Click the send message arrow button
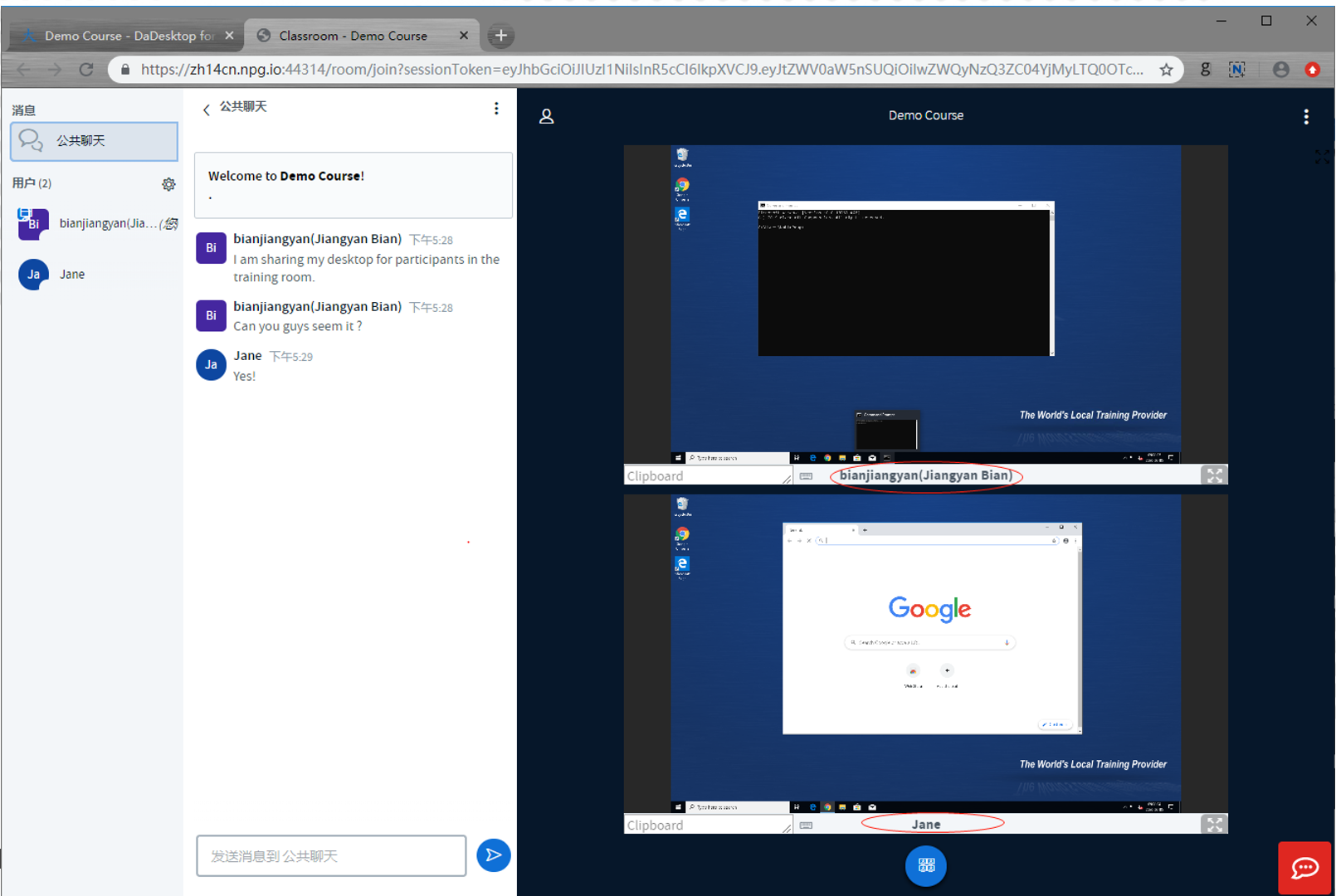Image resolution: width=1336 pixels, height=896 pixels. pos(493,855)
